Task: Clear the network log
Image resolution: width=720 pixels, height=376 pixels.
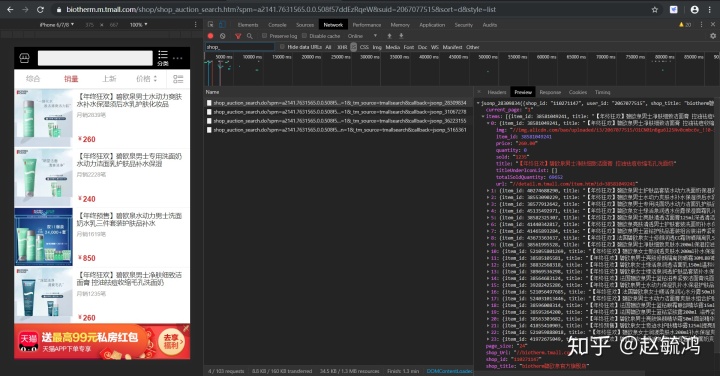Action: click(223, 36)
